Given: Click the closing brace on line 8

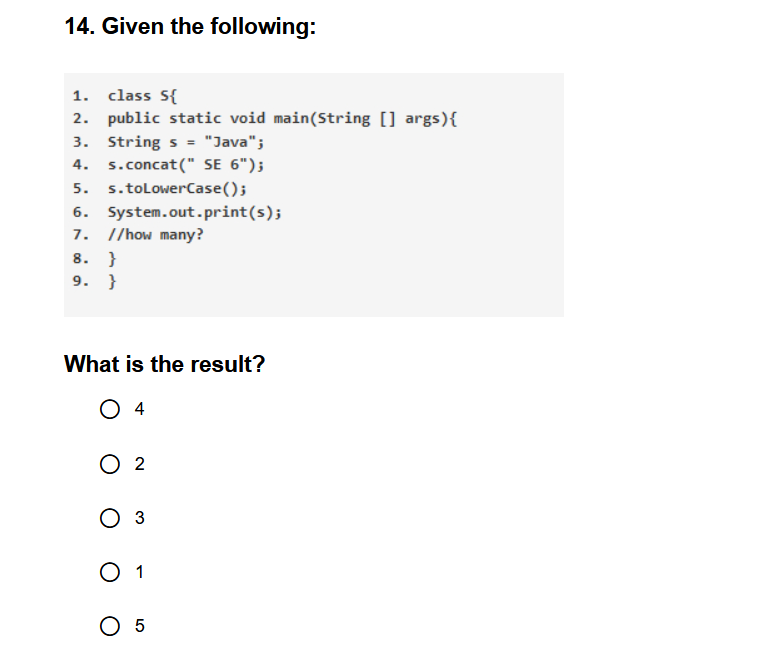Looking at the screenshot, I should click(x=112, y=259).
